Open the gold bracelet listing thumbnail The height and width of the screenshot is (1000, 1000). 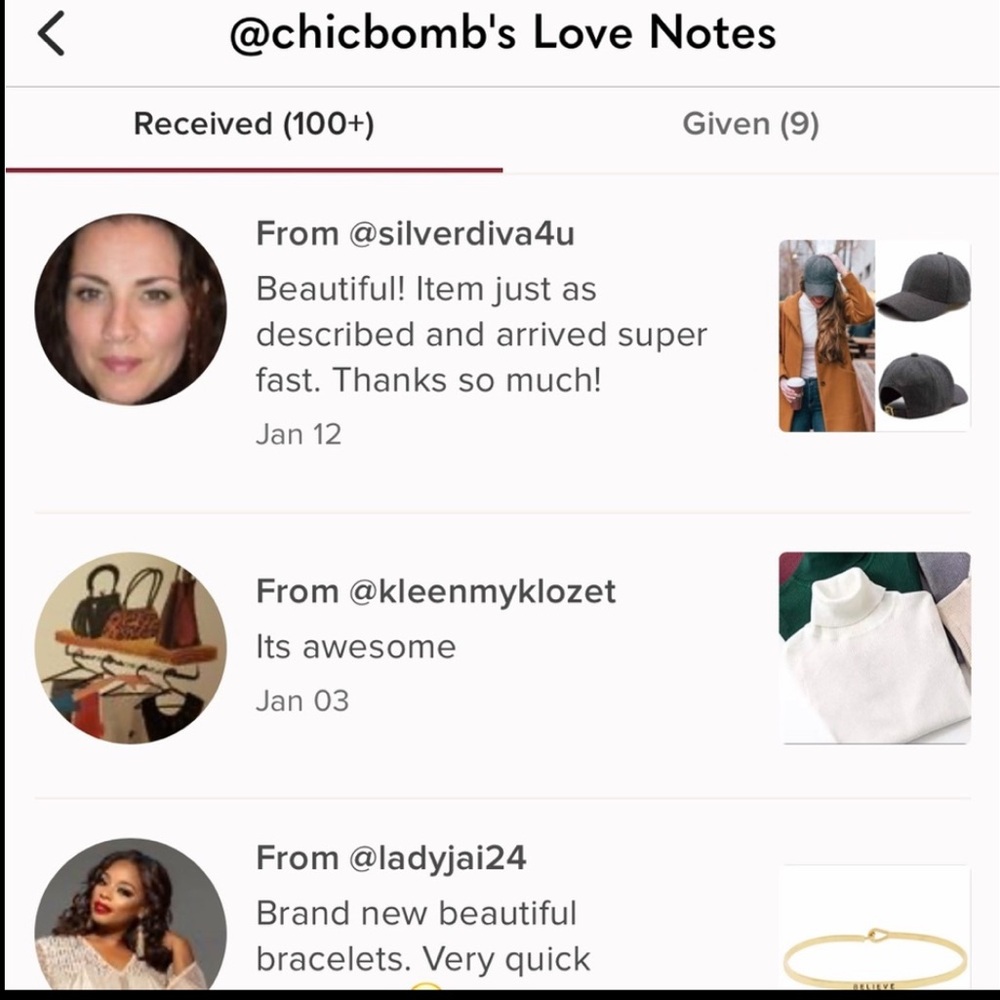tap(875, 928)
